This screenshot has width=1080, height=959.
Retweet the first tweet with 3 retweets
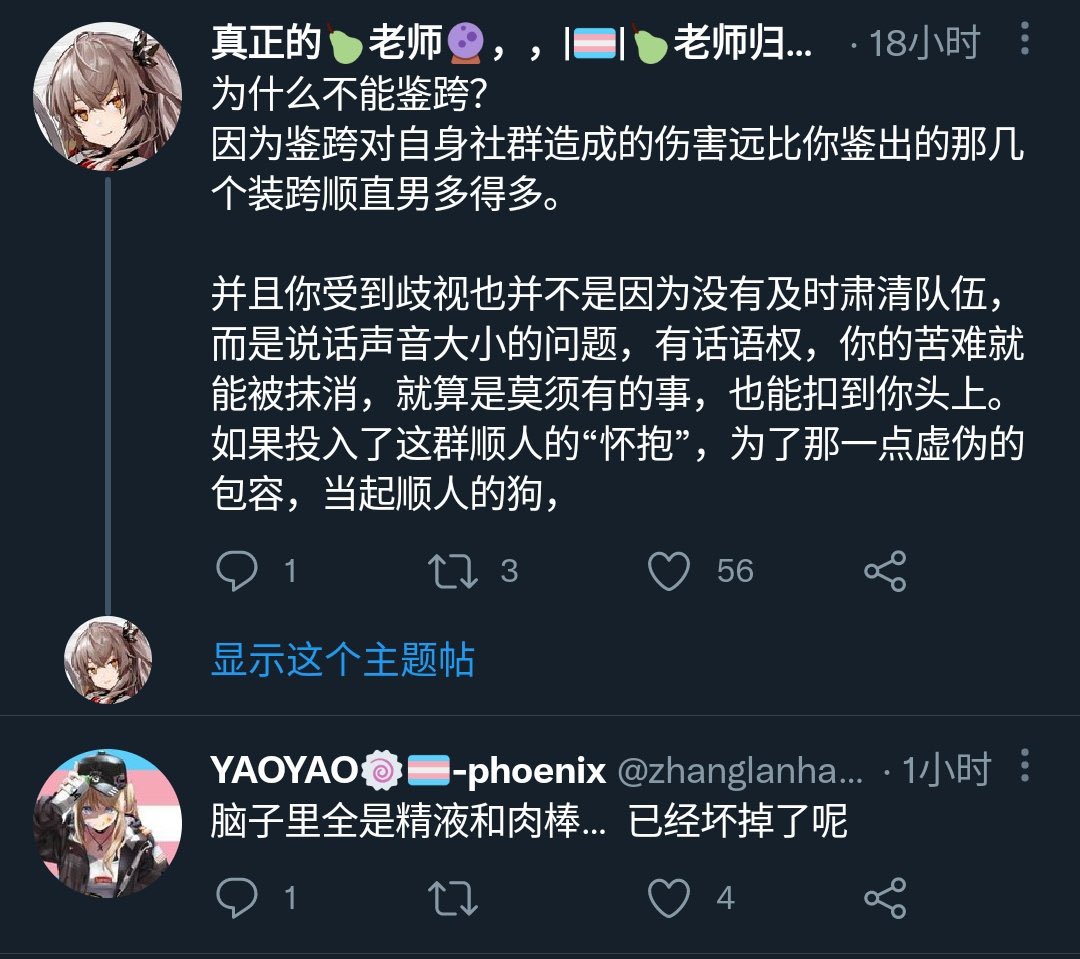click(453, 570)
